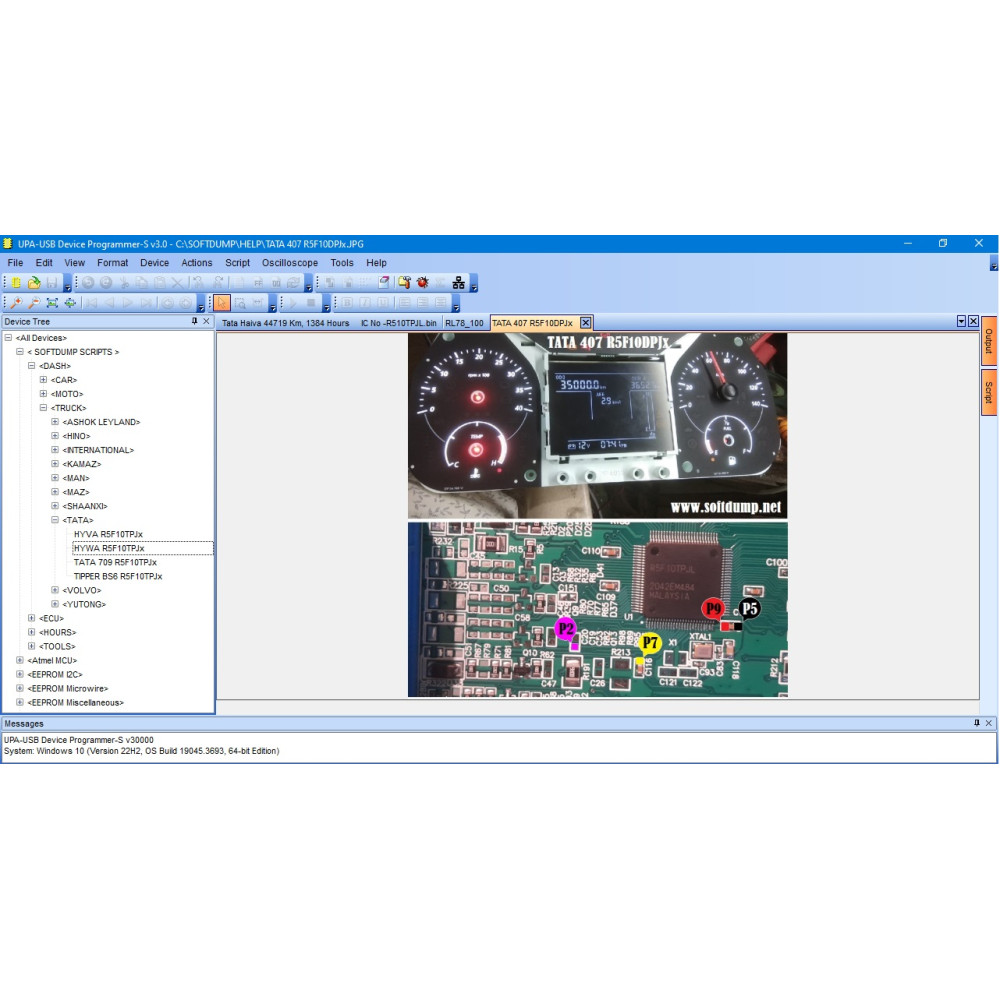The image size is (1000, 1000).
Task: Click the Bold B formatting icon
Action: (347, 303)
